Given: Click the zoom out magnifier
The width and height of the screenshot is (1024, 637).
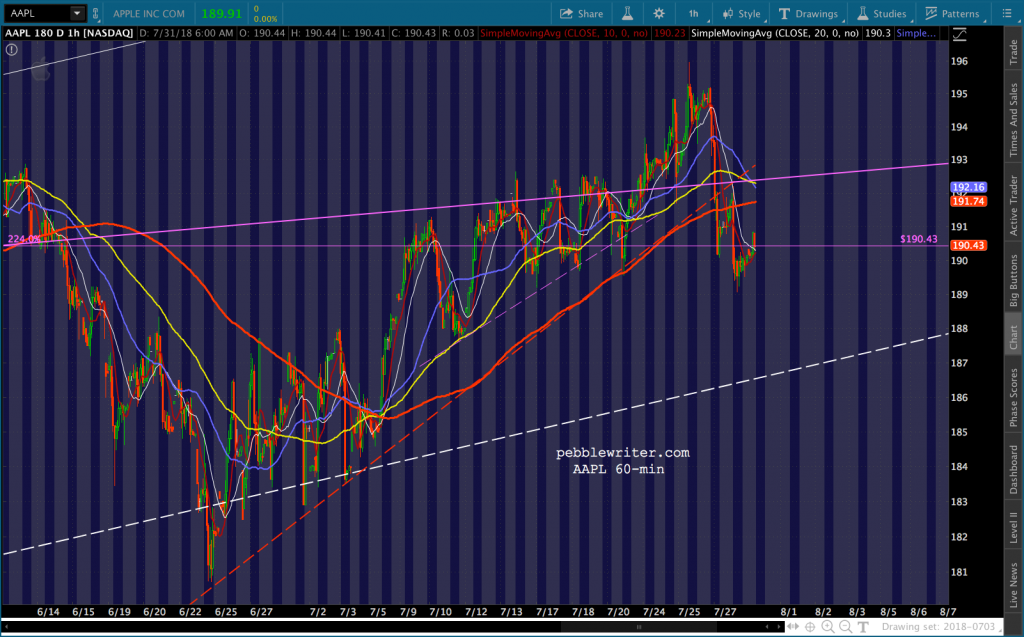Looking at the screenshot, I should (846, 627).
